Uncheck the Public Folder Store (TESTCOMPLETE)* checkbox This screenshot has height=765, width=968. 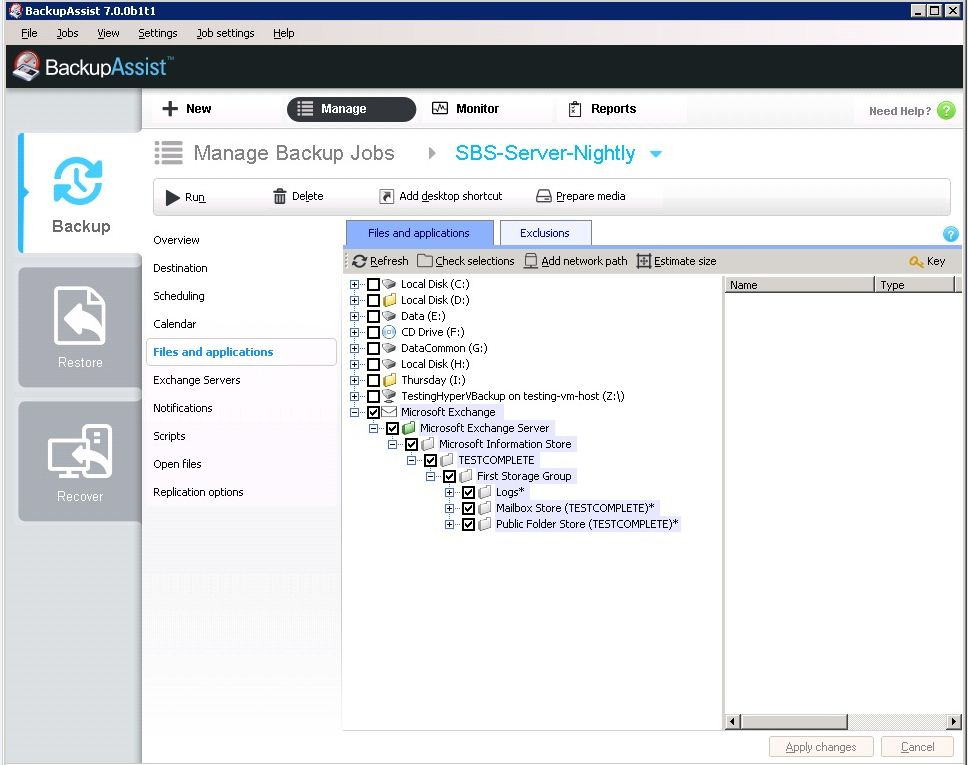click(x=469, y=525)
